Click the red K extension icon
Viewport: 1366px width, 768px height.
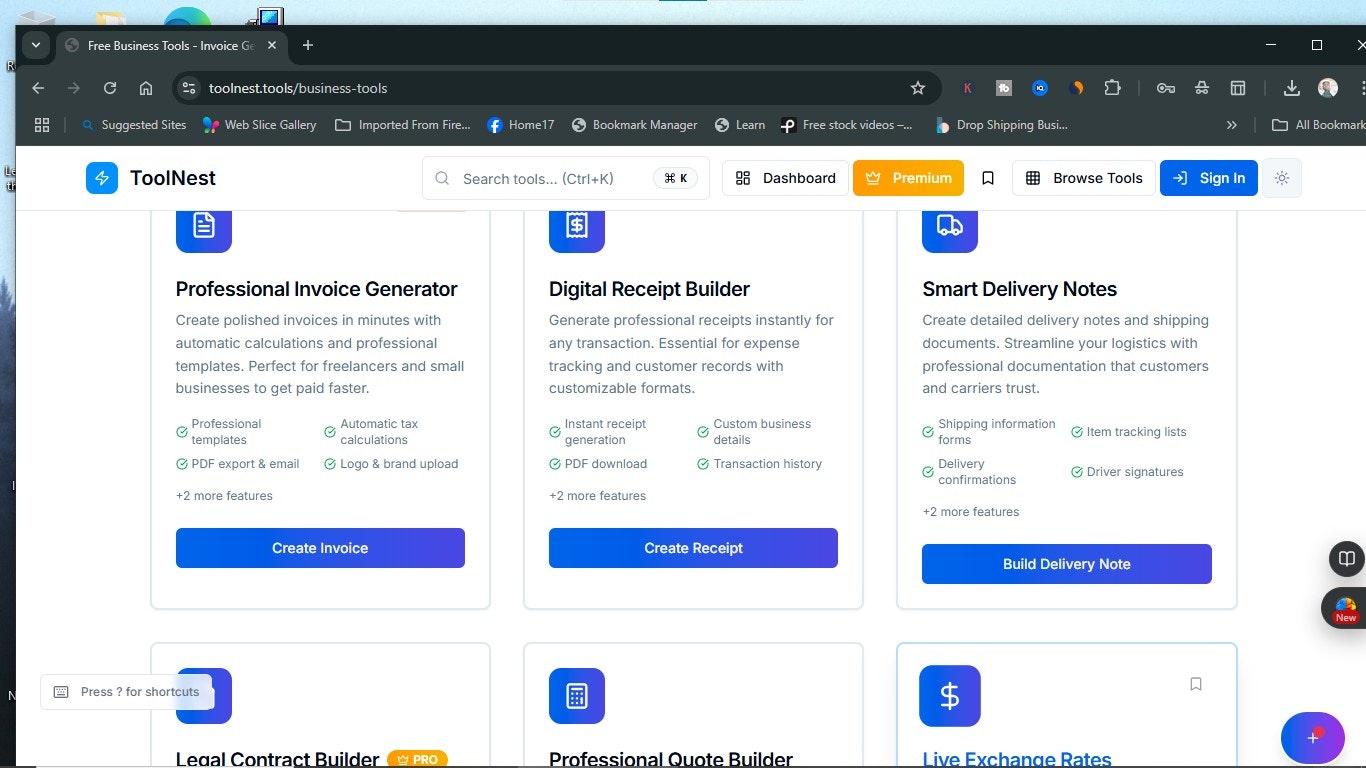(x=968, y=88)
